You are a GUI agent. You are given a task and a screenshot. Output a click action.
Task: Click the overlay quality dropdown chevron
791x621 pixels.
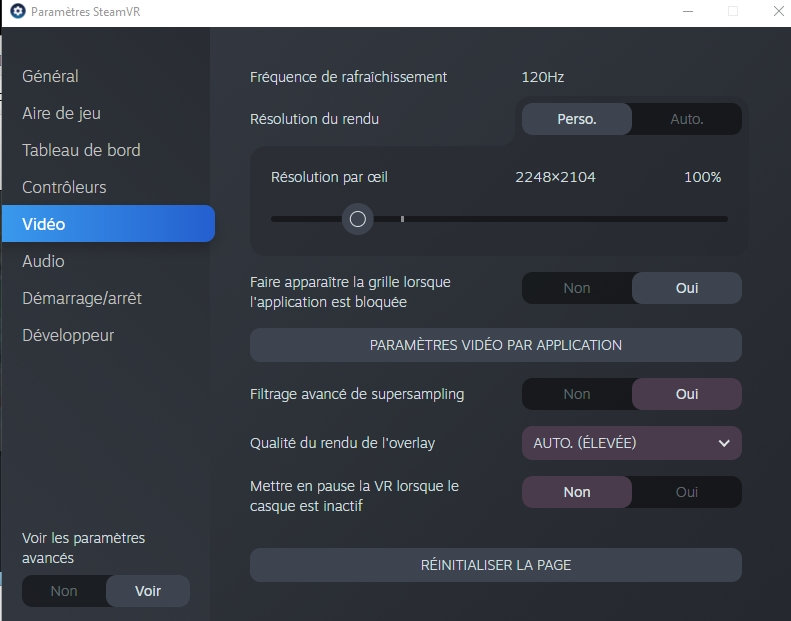[x=724, y=443]
